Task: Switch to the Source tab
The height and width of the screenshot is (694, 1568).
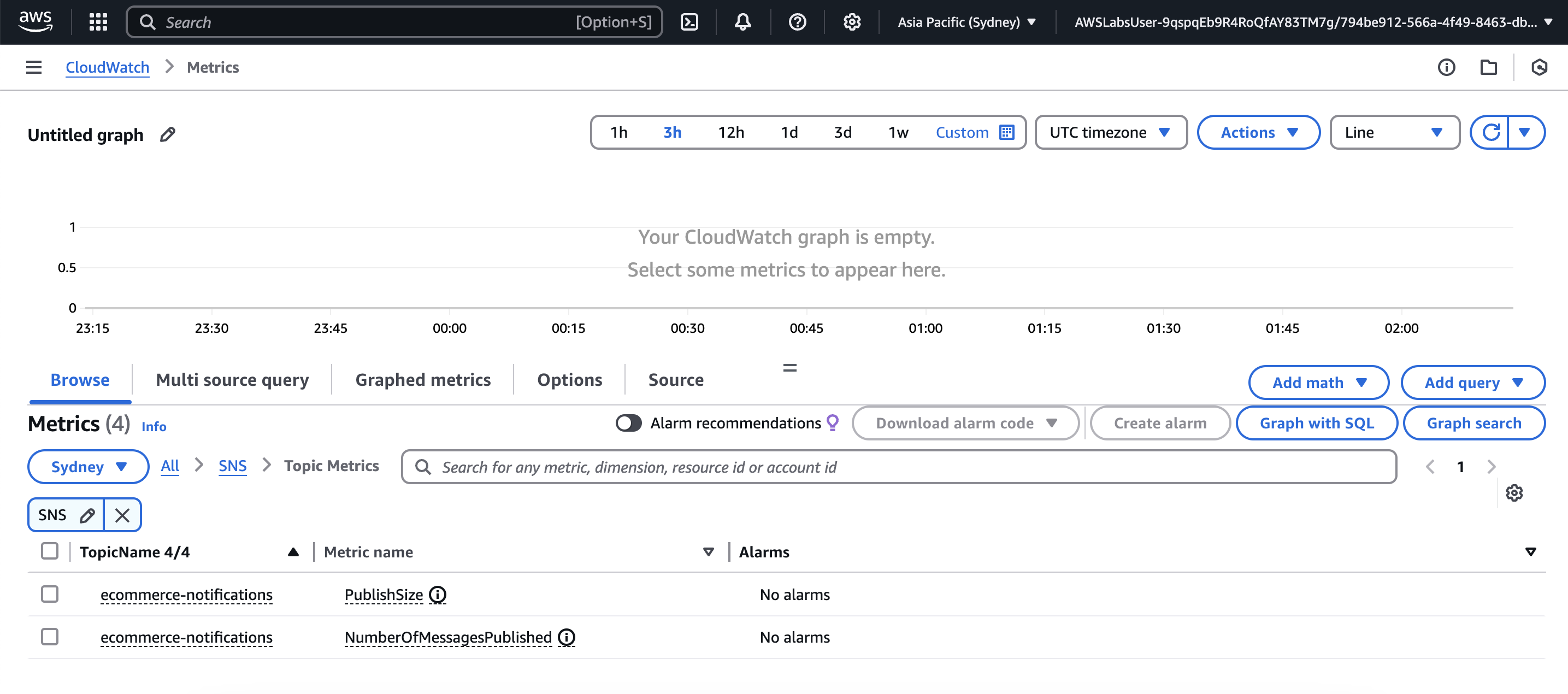Action: click(x=676, y=379)
